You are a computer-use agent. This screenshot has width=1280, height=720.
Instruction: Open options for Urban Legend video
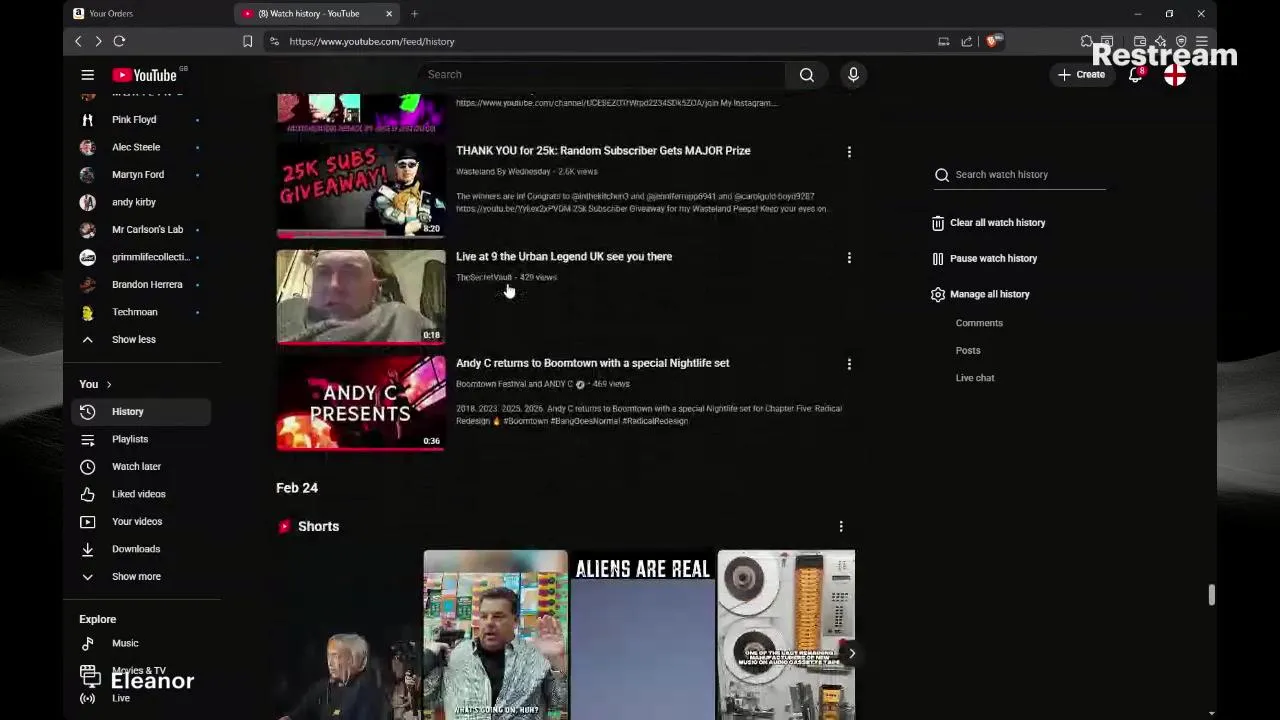[849, 258]
